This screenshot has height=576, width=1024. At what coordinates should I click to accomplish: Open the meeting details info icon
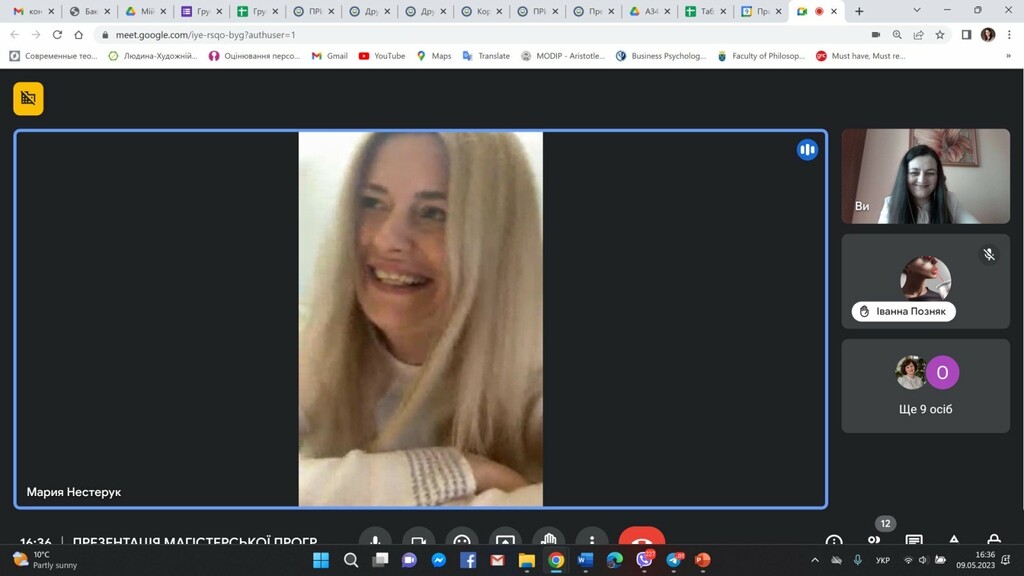click(x=834, y=541)
